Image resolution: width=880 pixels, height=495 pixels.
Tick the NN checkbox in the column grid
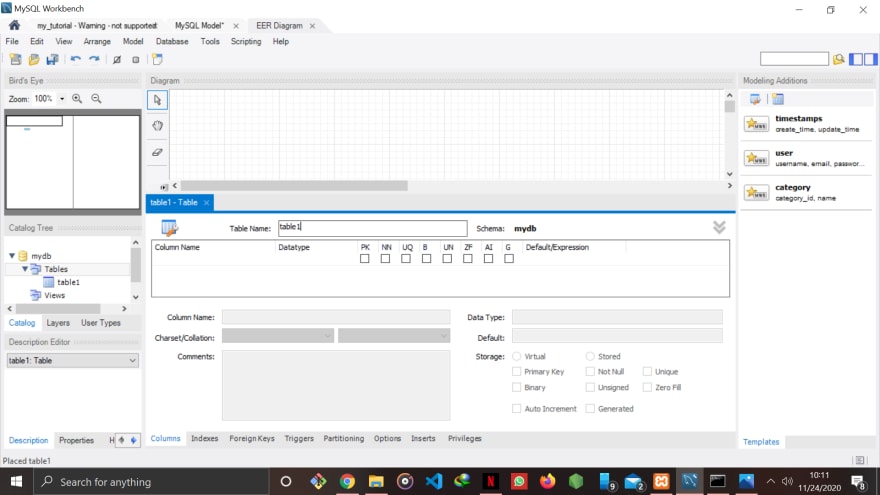pyautogui.click(x=385, y=259)
